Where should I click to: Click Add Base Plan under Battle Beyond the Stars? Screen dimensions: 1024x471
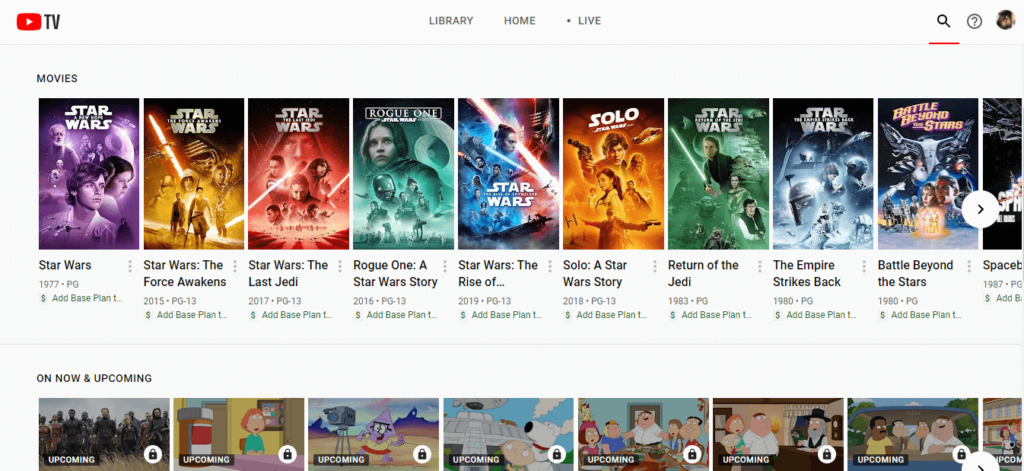[927, 315]
